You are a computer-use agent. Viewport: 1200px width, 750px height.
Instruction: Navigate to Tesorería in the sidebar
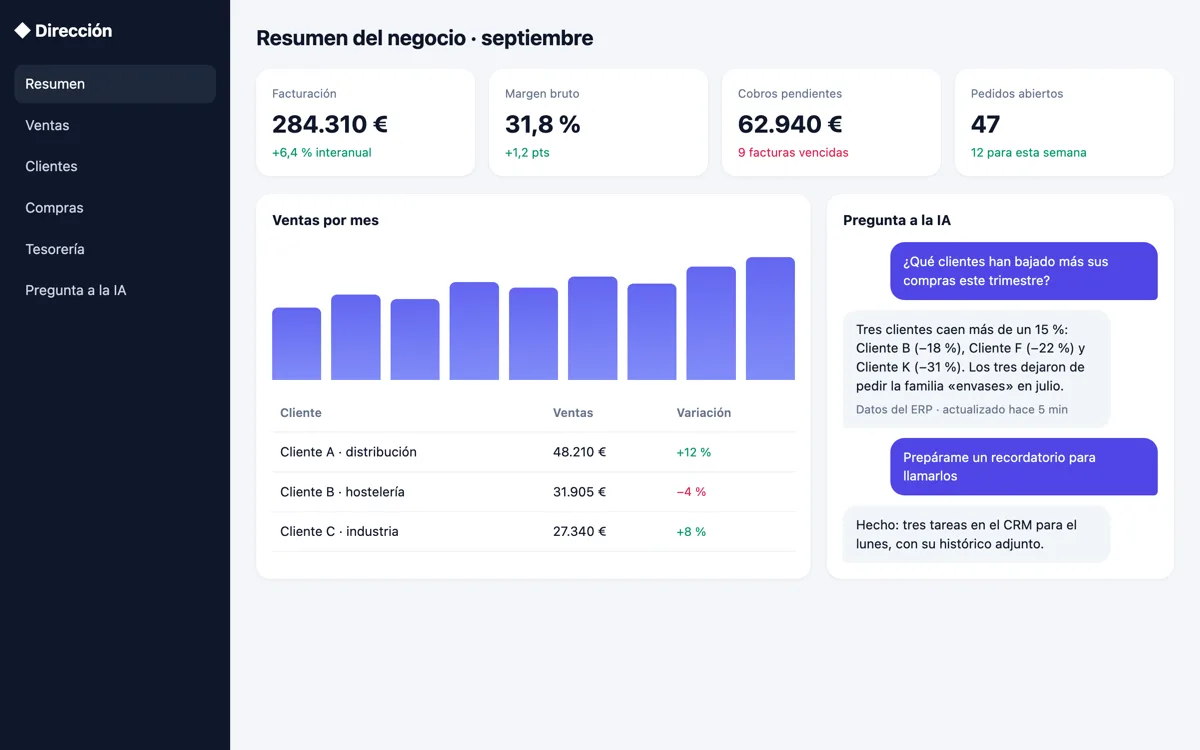coord(115,249)
